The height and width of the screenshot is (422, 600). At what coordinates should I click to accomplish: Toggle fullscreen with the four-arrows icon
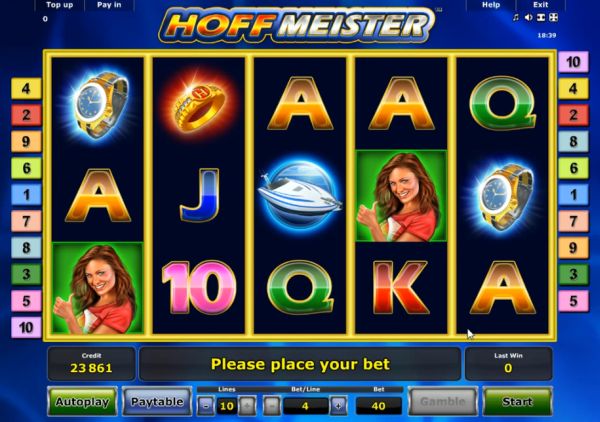[x=553, y=17]
